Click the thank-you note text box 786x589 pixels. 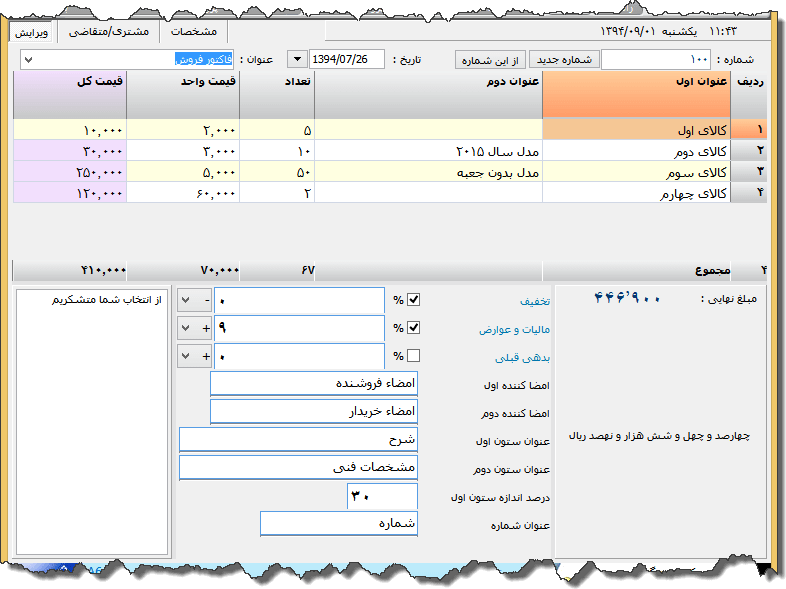[93, 420]
